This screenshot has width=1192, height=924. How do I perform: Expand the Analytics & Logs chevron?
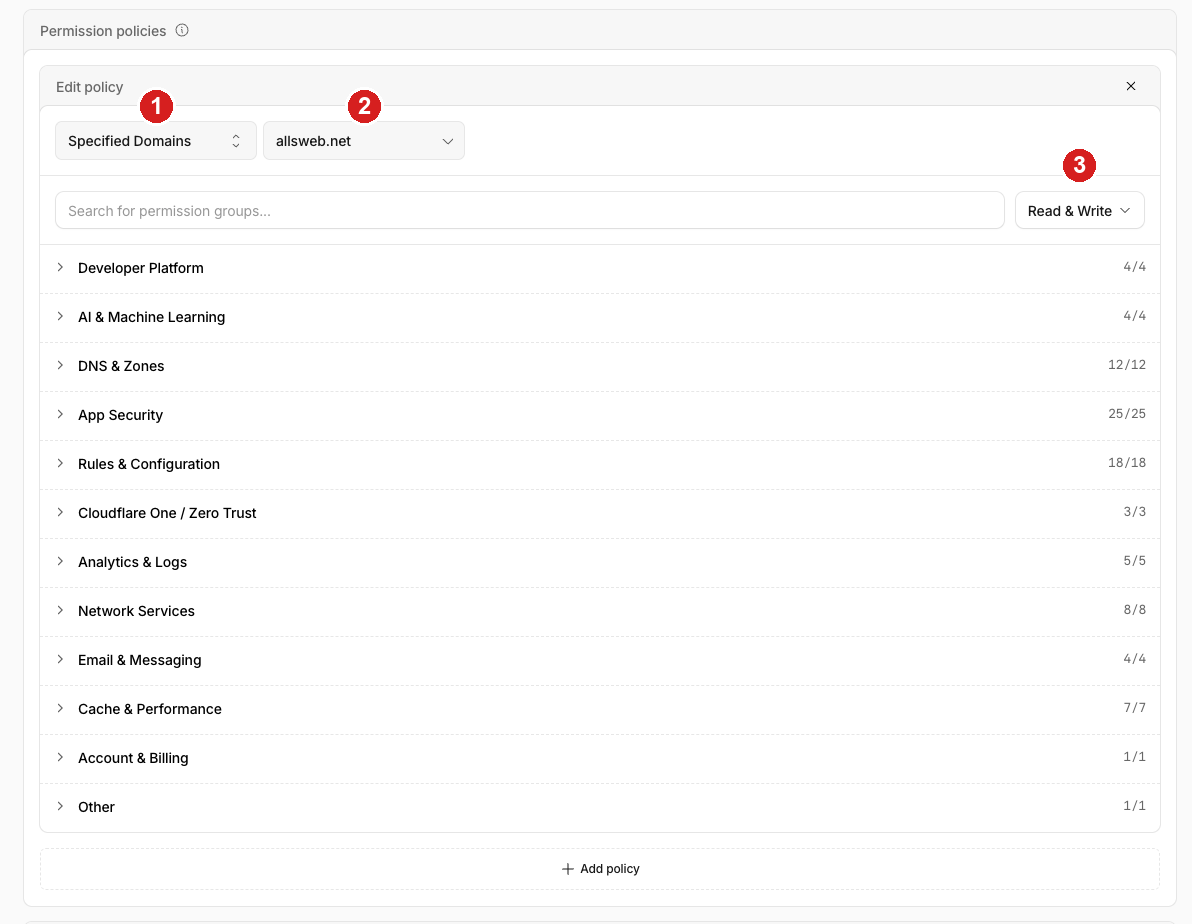pos(60,562)
